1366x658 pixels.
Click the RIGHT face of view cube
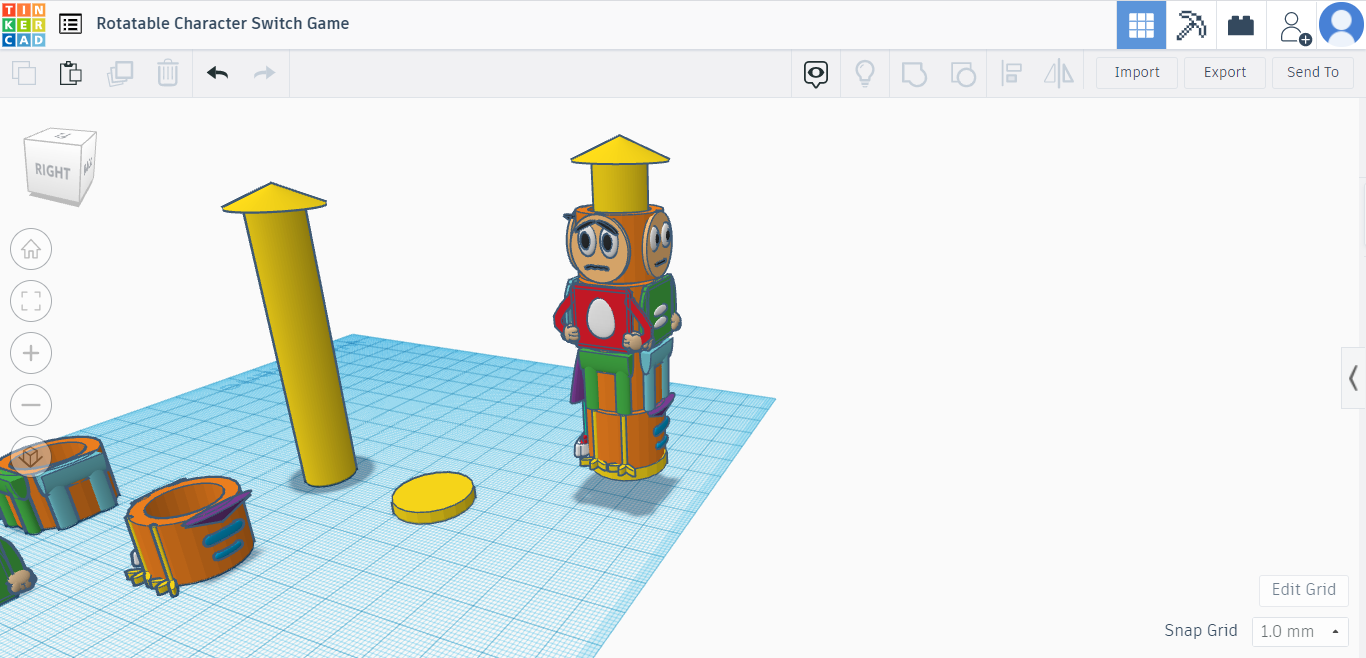pos(52,171)
